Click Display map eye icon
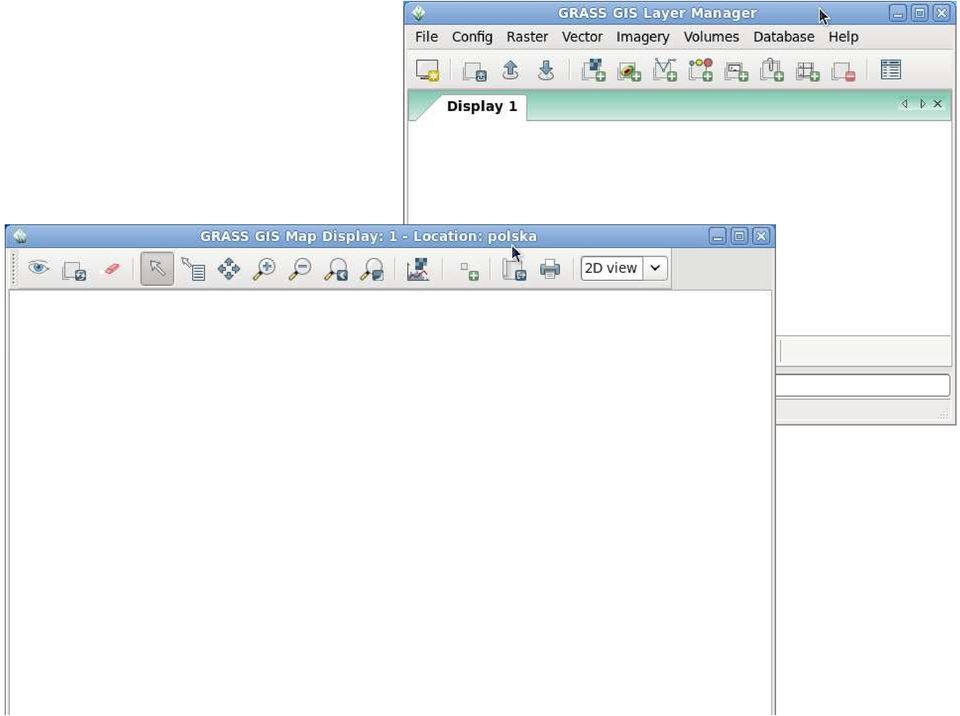The height and width of the screenshot is (716, 960). [39, 268]
